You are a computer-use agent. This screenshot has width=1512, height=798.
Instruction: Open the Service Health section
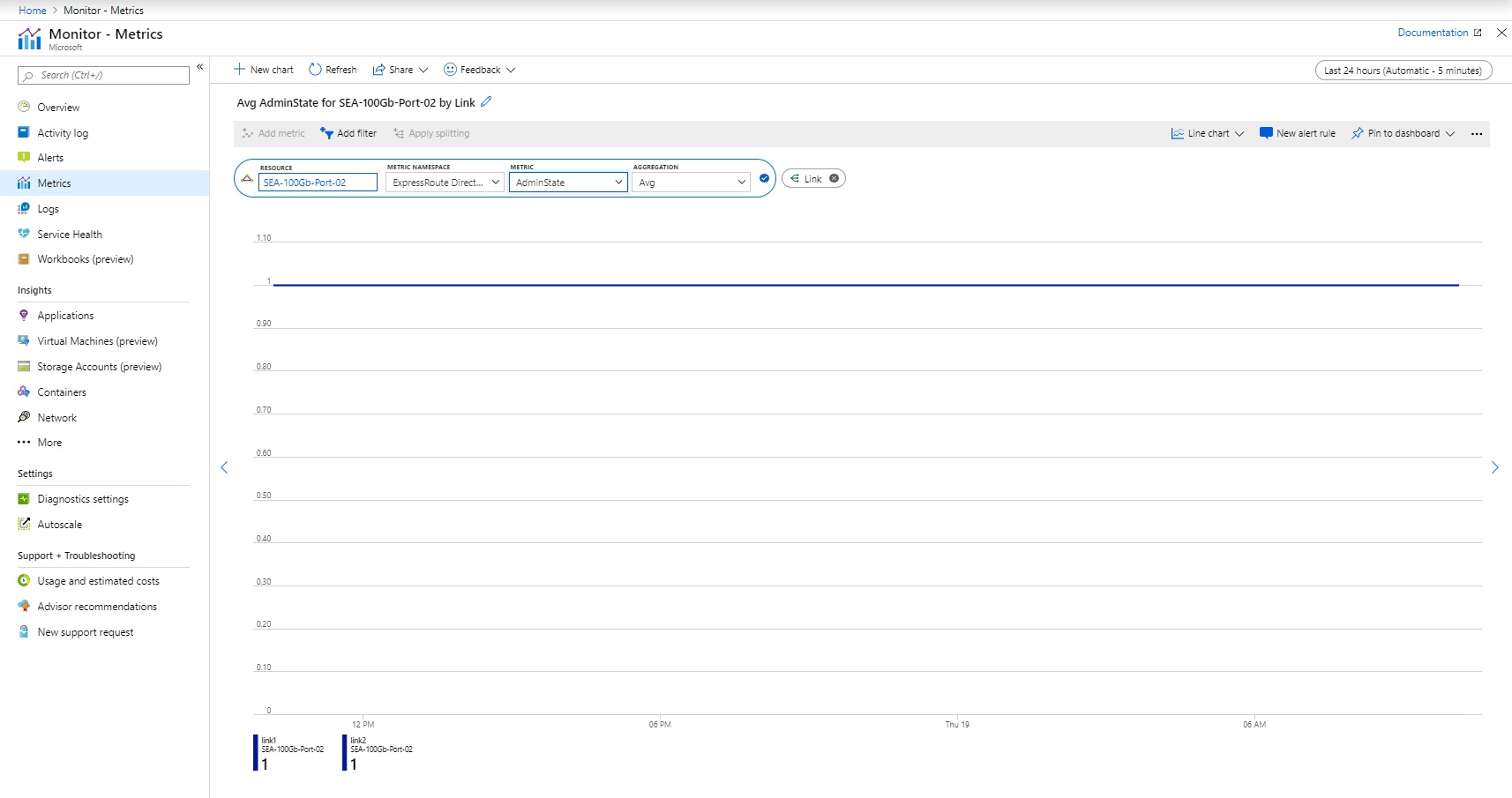(69, 234)
